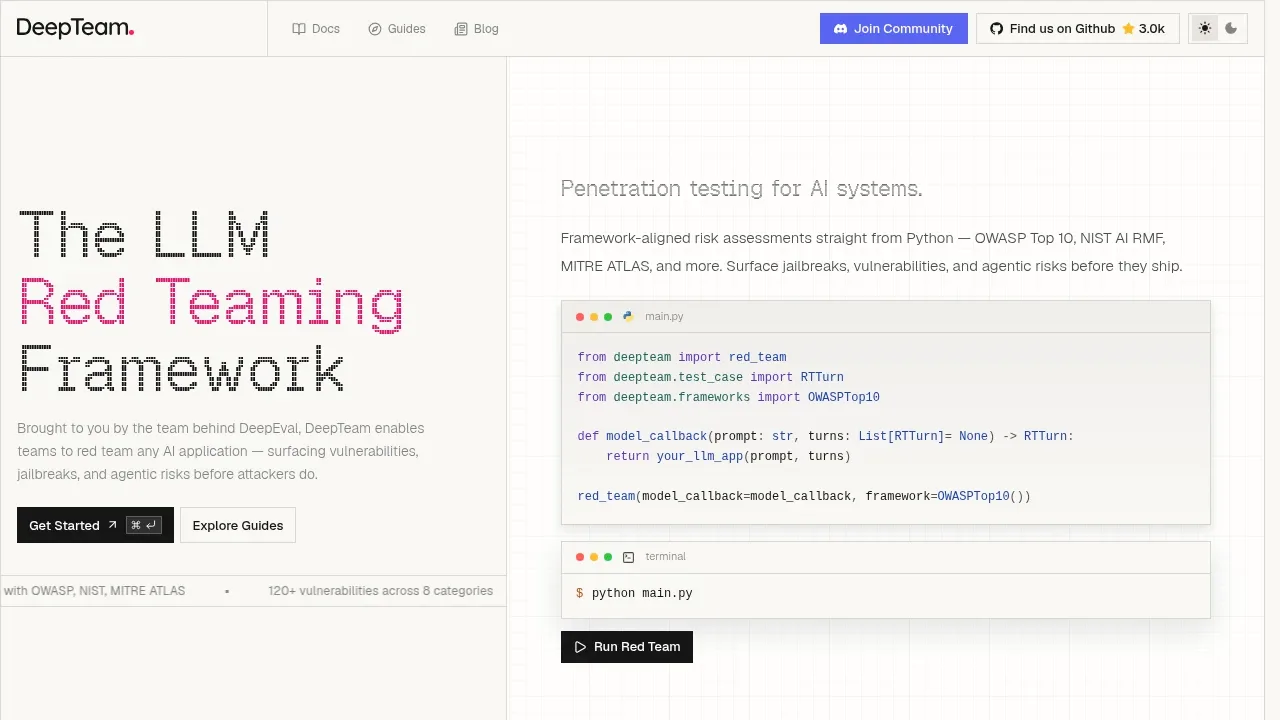The width and height of the screenshot is (1280, 720).
Task: Click the 'Brought to you by the team' paragraph
Action: pos(221,451)
